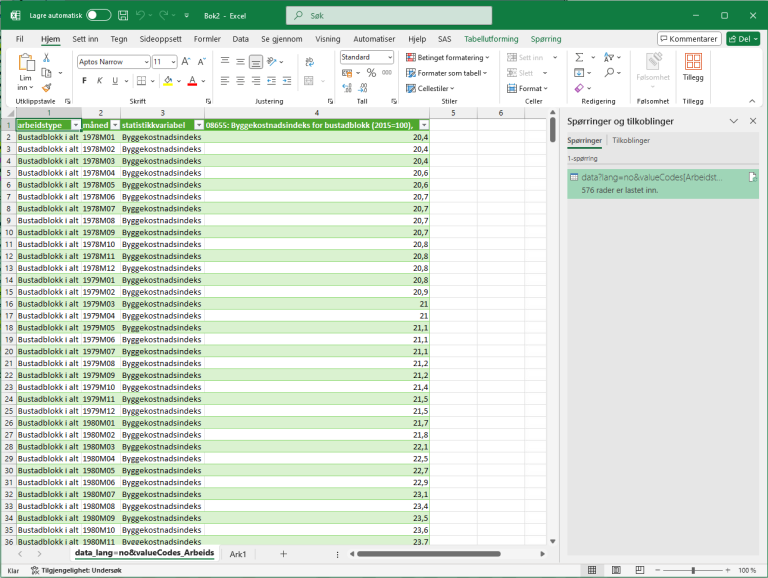
Task: Click the format painter brush icon
Action: (46, 88)
